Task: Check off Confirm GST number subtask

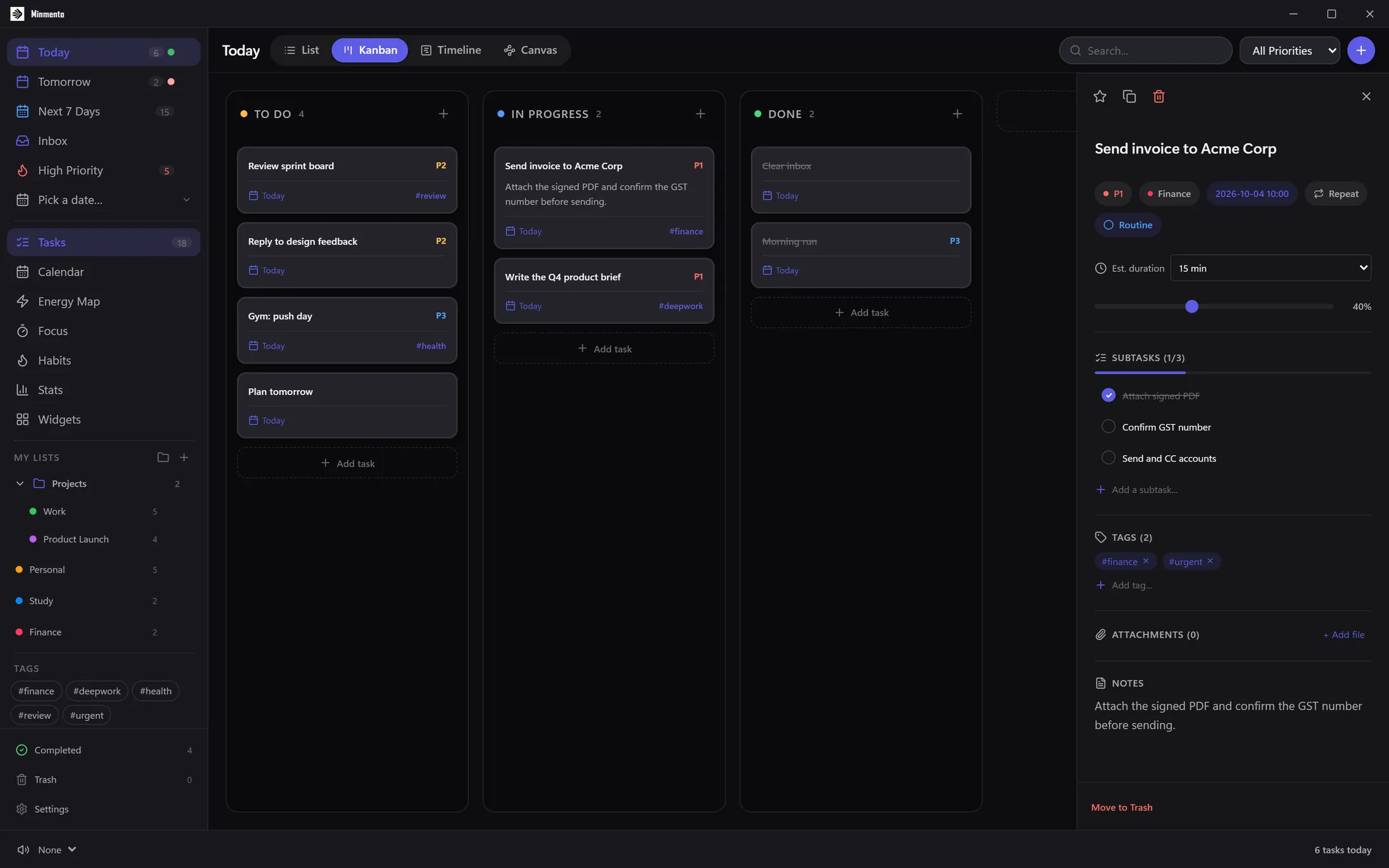Action: click(x=1108, y=427)
